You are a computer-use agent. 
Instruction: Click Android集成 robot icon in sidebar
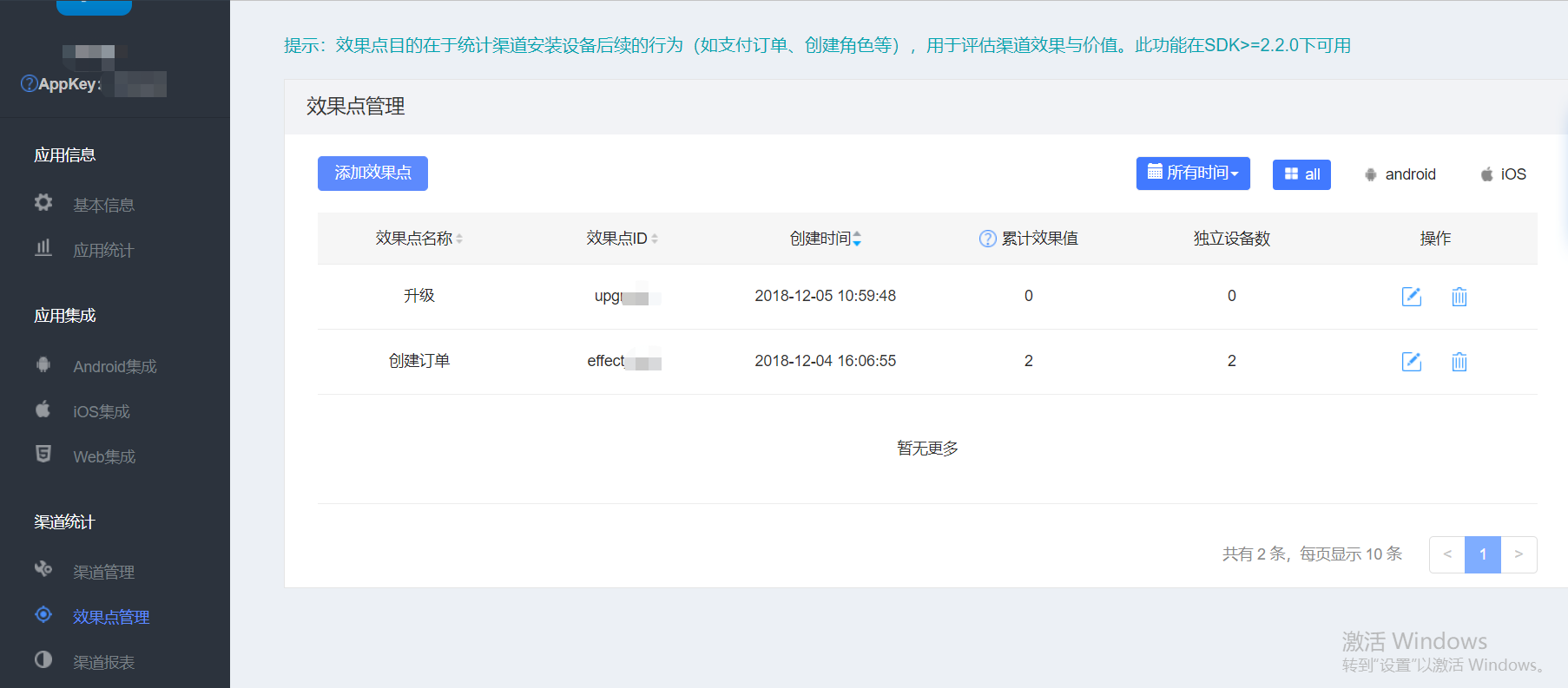(43, 364)
